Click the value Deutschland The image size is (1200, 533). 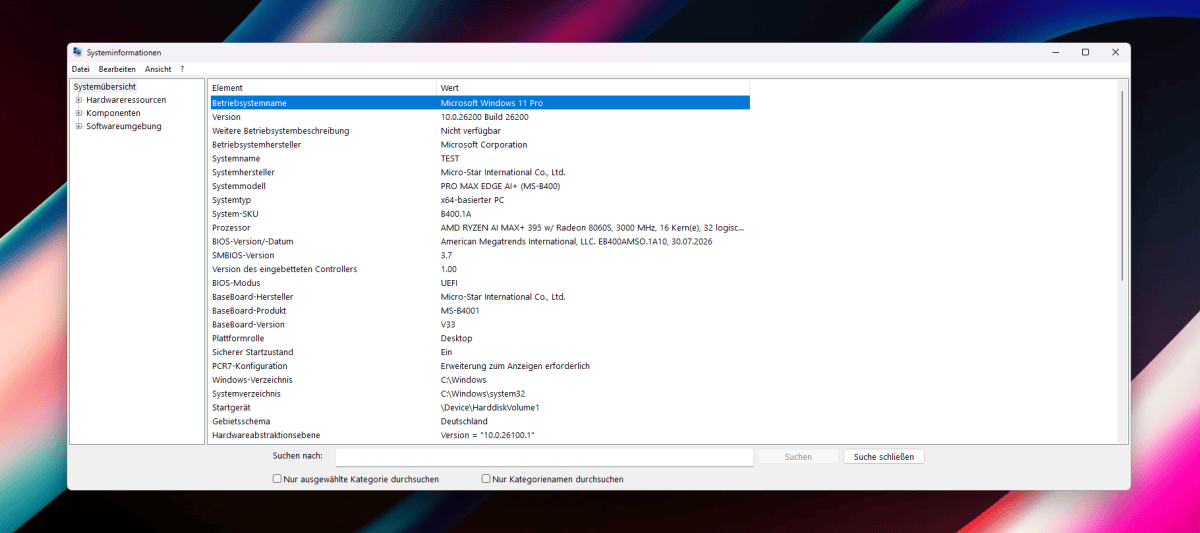[464, 421]
